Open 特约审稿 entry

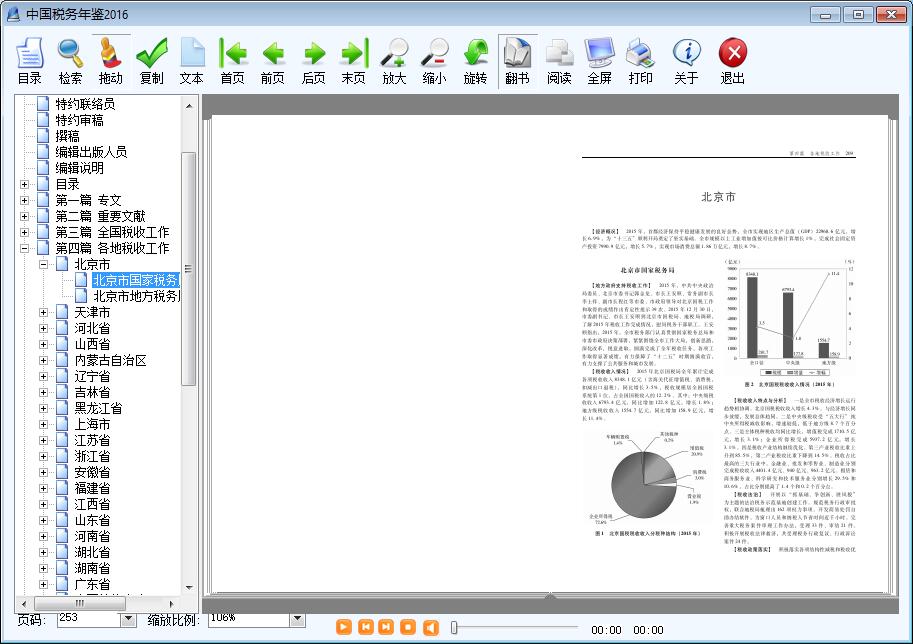[79, 120]
